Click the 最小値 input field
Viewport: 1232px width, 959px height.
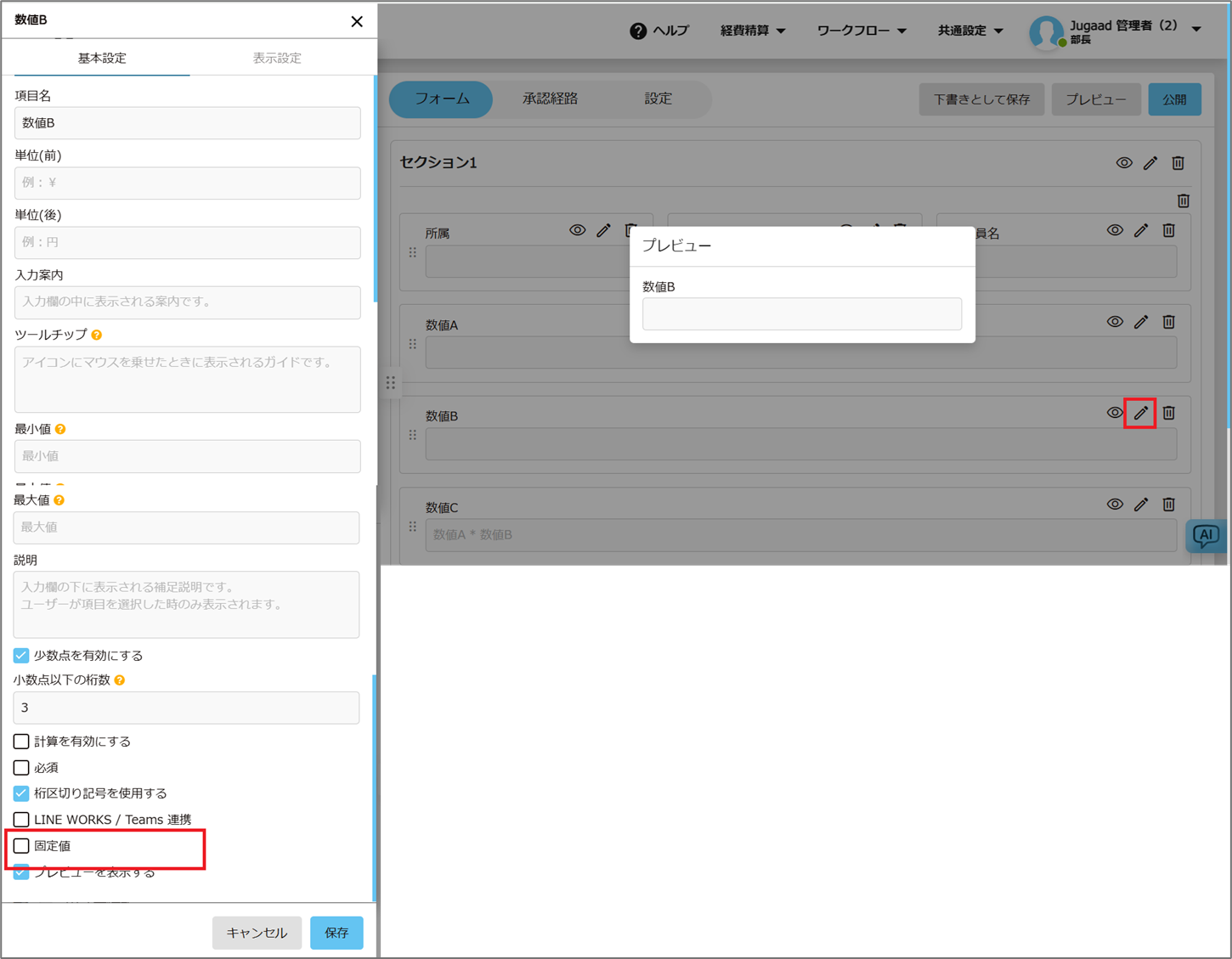tap(187, 456)
